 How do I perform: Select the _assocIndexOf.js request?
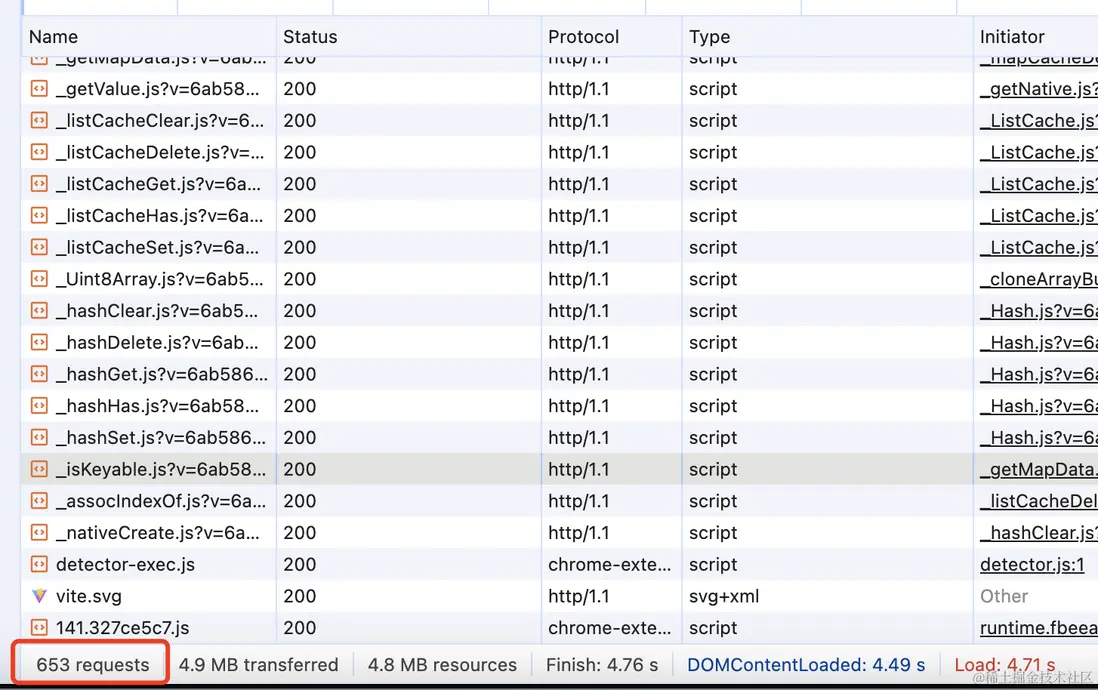[161, 501]
